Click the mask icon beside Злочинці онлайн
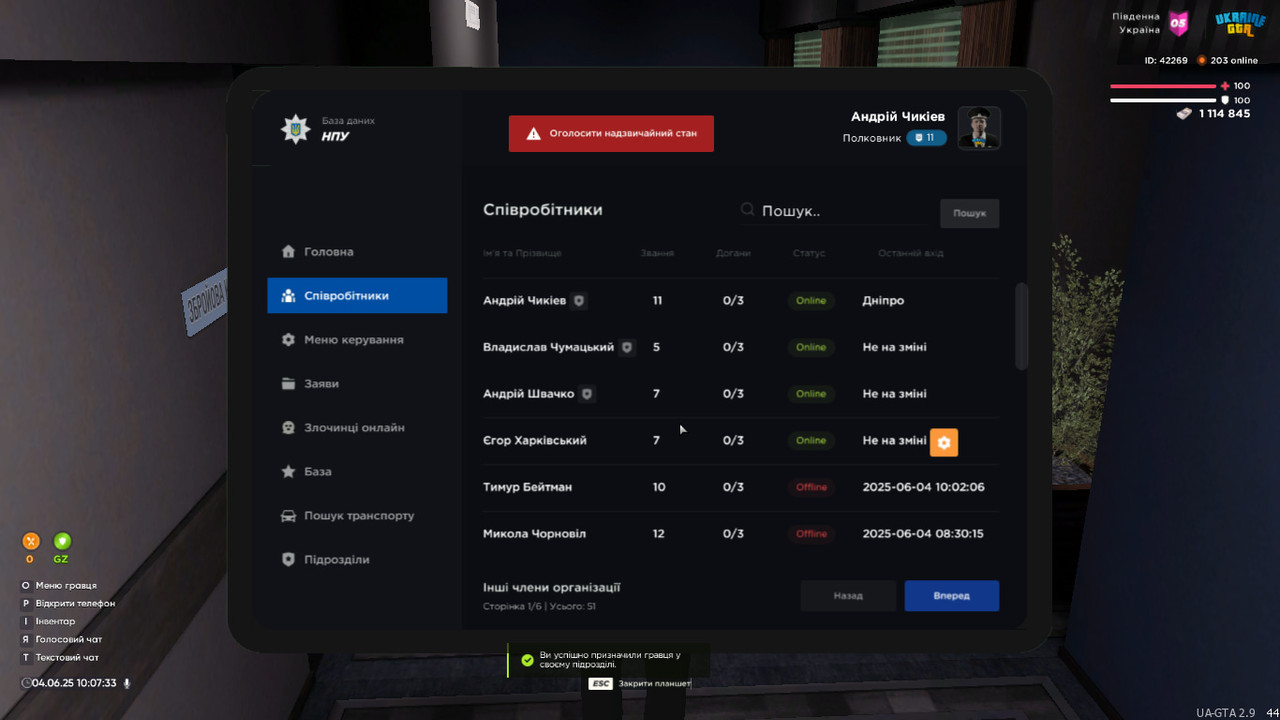The height and width of the screenshot is (720, 1280). point(288,428)
